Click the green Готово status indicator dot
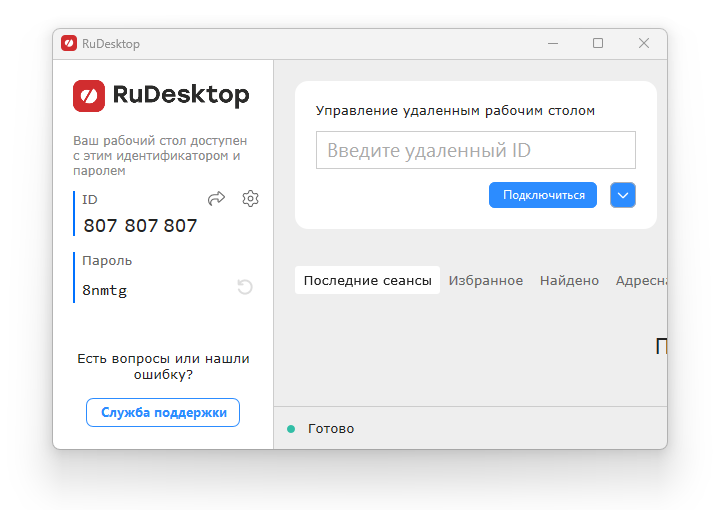 coord(291,429)
